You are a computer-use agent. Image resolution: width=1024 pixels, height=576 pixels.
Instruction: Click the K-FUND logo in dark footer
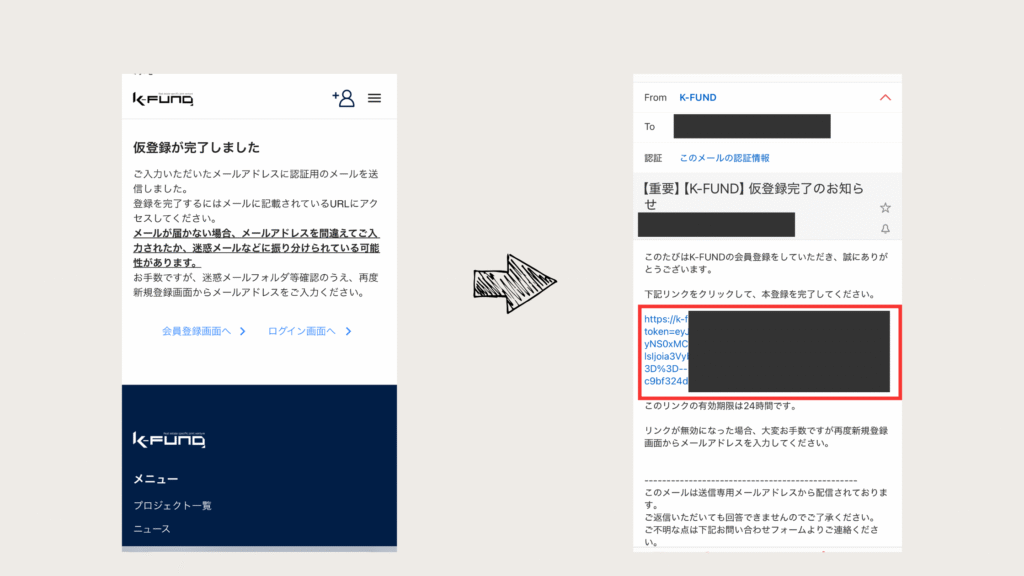[163, 439]
